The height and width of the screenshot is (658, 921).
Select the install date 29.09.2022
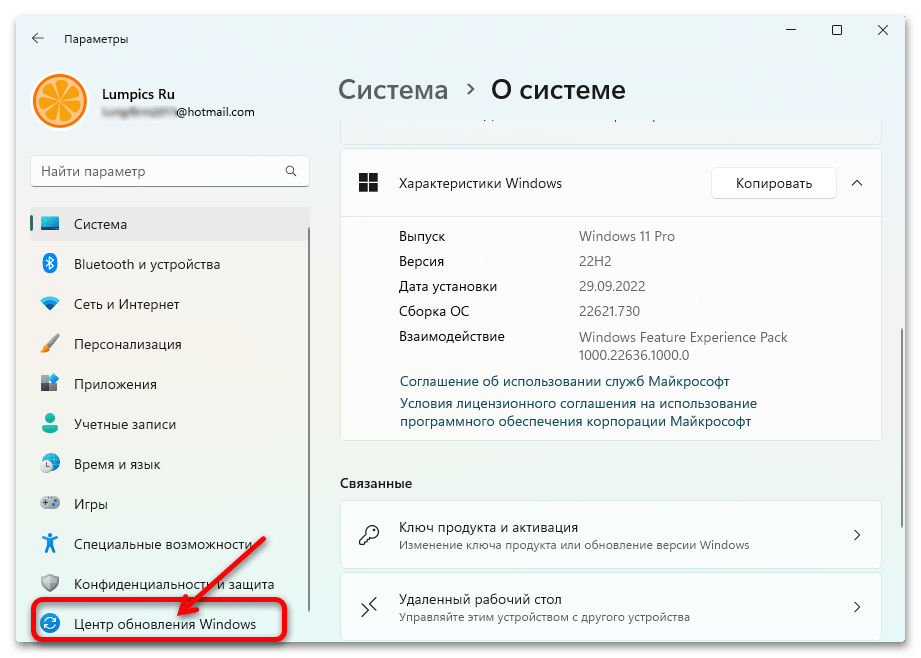pos(612,286)
